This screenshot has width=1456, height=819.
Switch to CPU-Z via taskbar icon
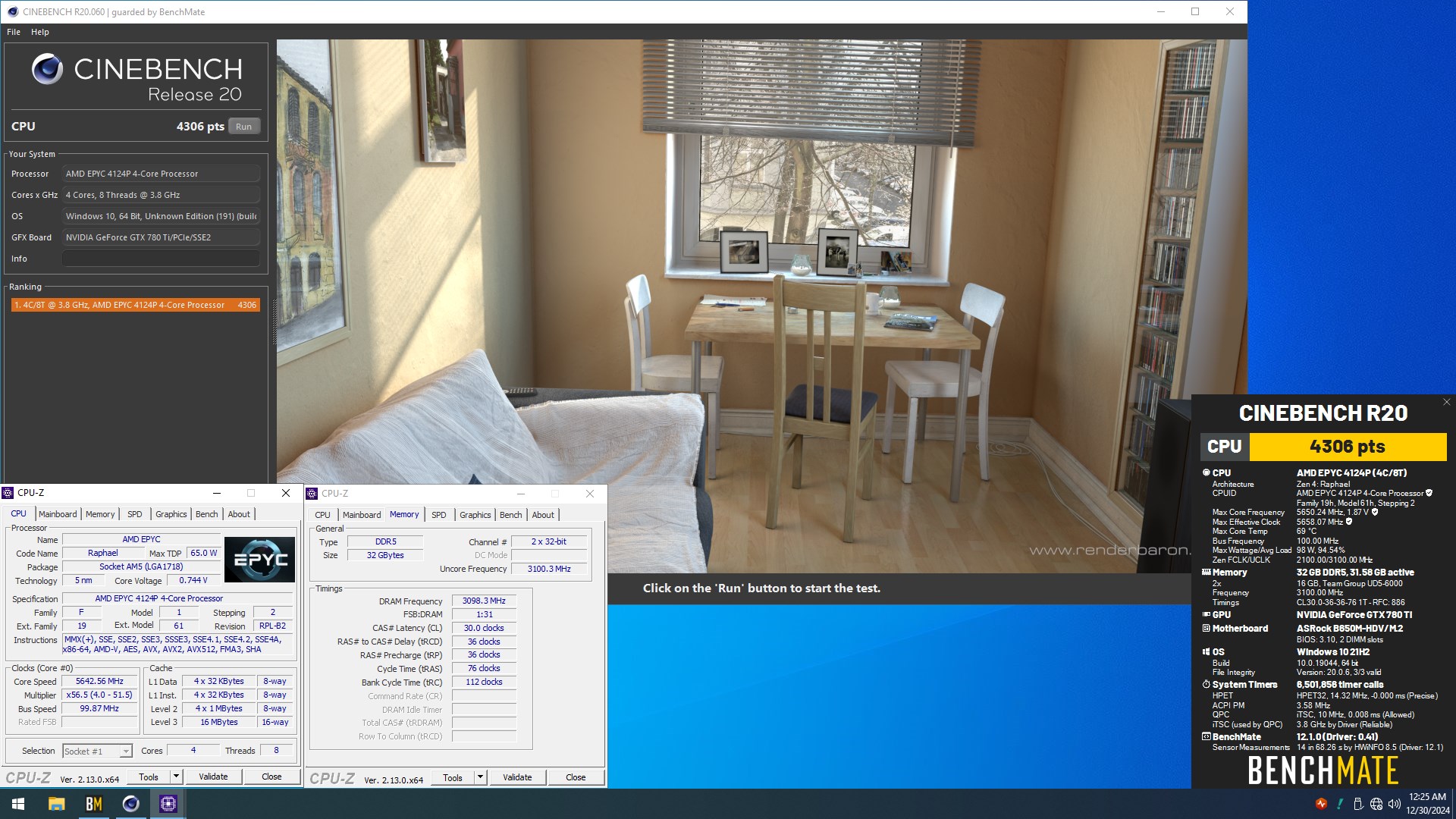168,804
